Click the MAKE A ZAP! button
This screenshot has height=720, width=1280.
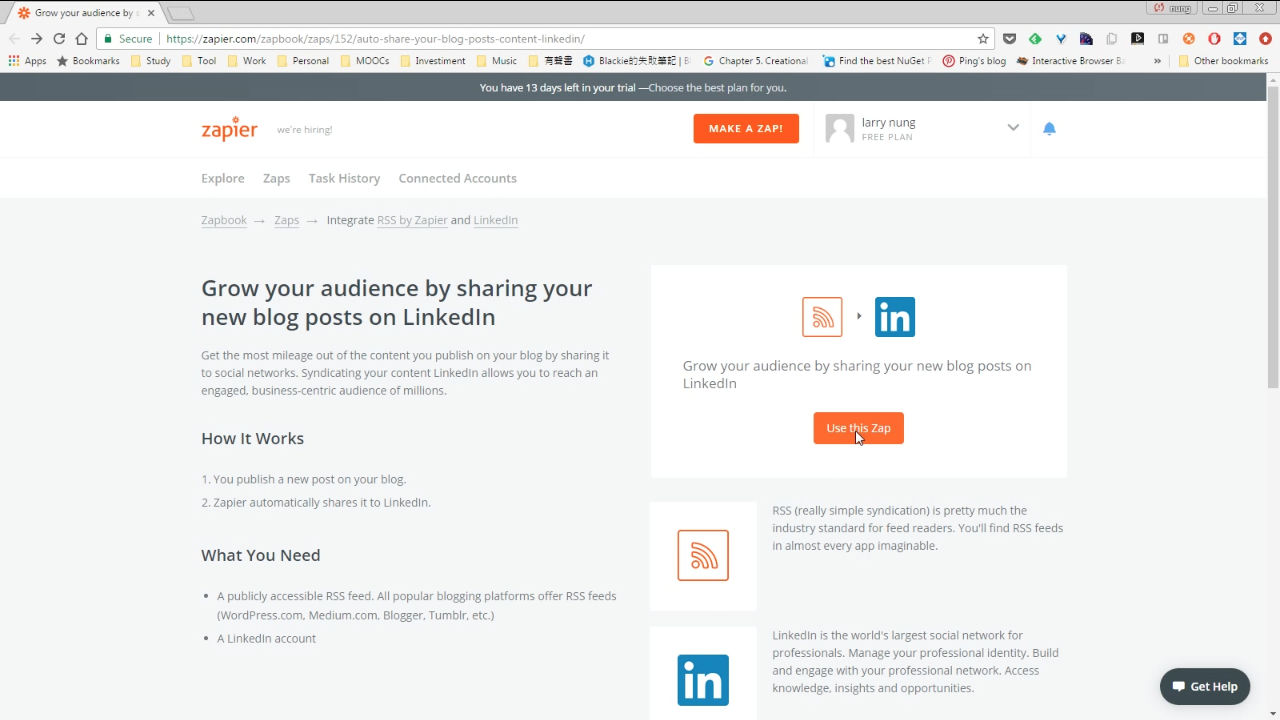(x=746, y=128)
